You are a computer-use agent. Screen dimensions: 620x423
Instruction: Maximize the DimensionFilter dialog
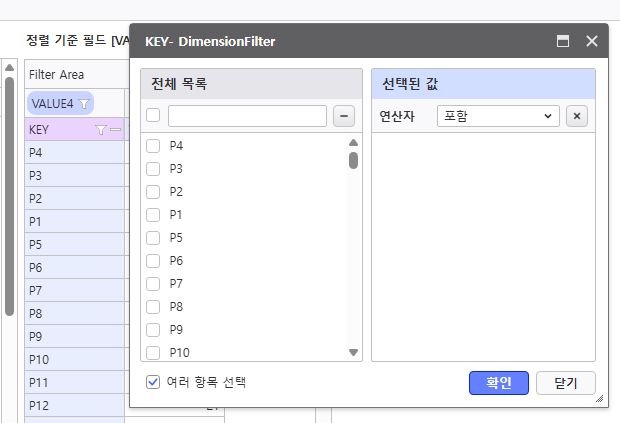click(x=563, y=41)
